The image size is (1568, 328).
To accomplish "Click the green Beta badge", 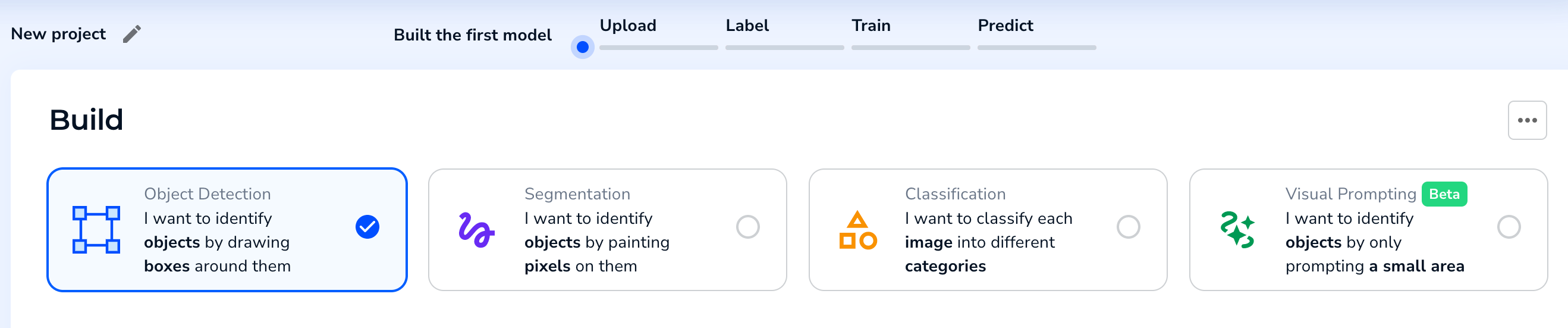I will point(1444,194).
